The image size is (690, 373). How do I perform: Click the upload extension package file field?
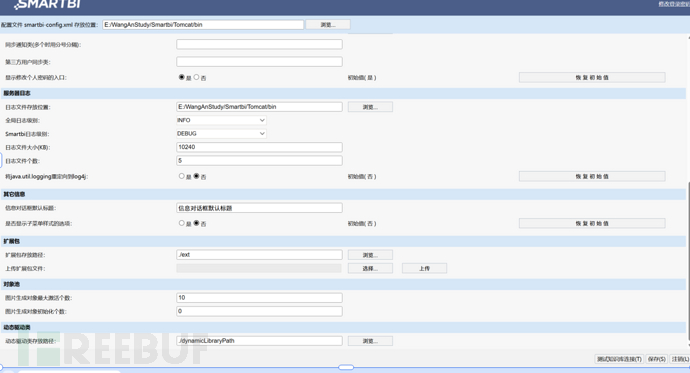coord(259,268)
